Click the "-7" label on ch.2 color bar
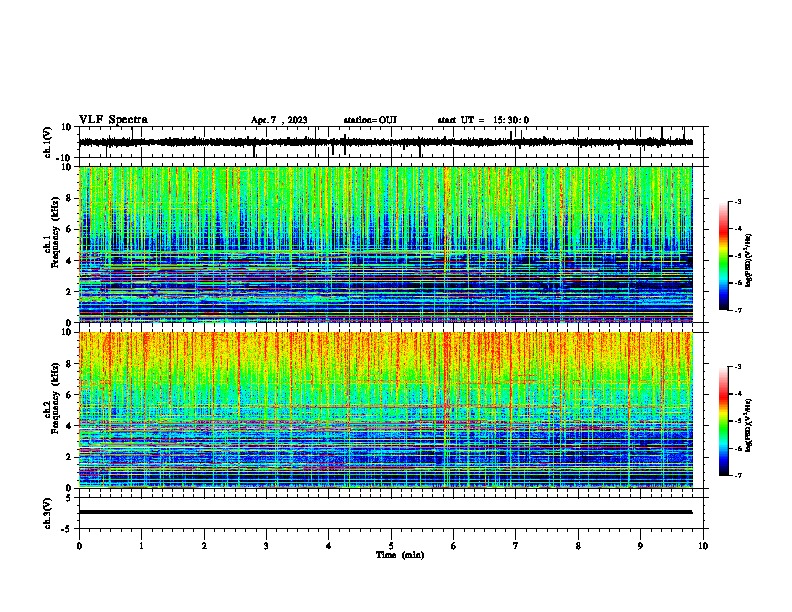This screenshot has width=792, height=612. [x=738, y=476]
